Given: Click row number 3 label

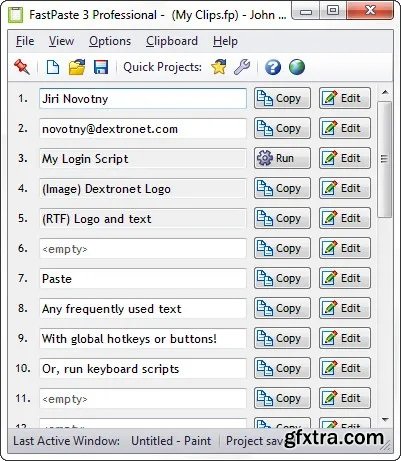Looking at the screenshot, I should [23, 158].
